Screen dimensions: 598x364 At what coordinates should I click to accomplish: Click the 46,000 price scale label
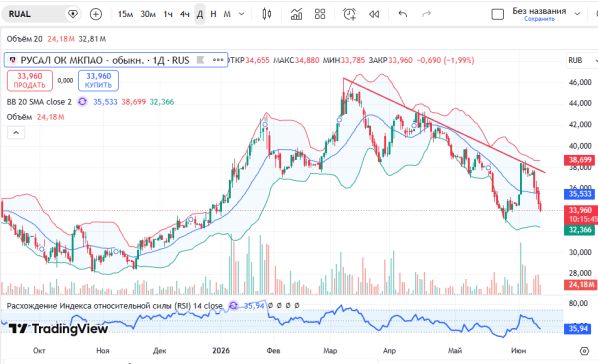pos(580,82)
